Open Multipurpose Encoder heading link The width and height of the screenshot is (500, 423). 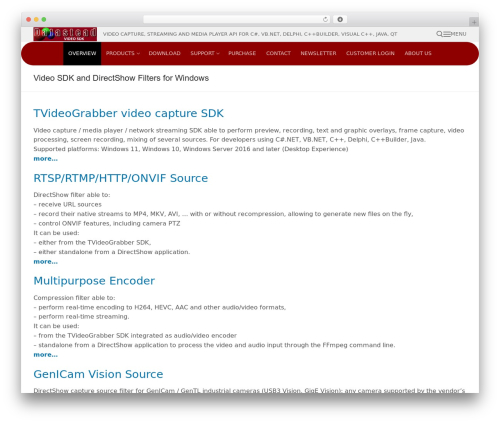[x=94, y=281]
